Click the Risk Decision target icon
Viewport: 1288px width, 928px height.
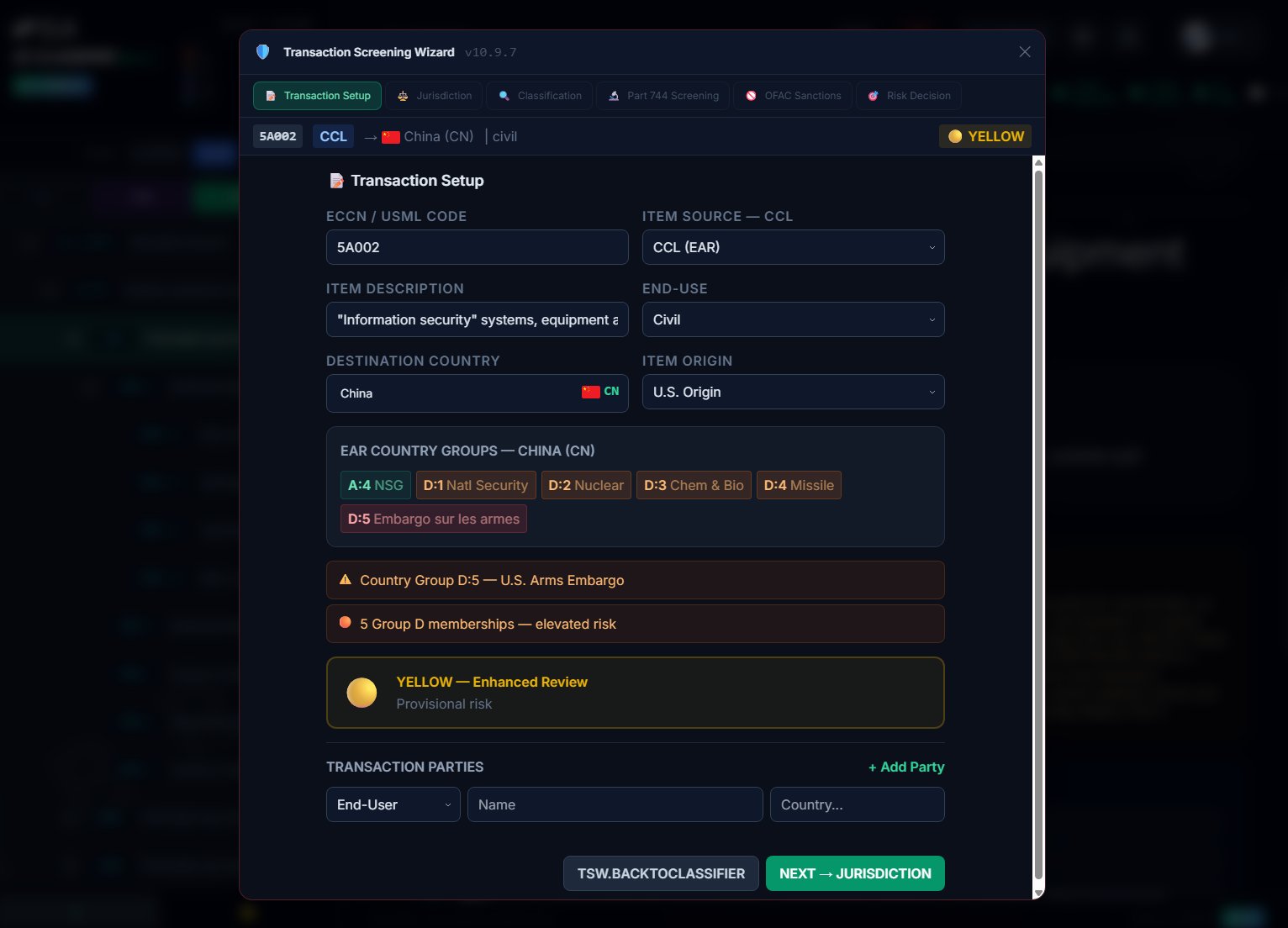point(873,96)
